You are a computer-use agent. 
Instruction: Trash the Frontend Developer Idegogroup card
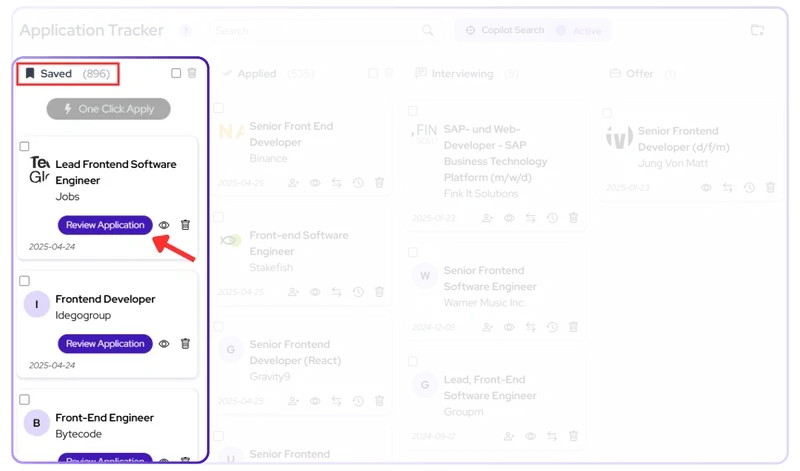(185, 344)
